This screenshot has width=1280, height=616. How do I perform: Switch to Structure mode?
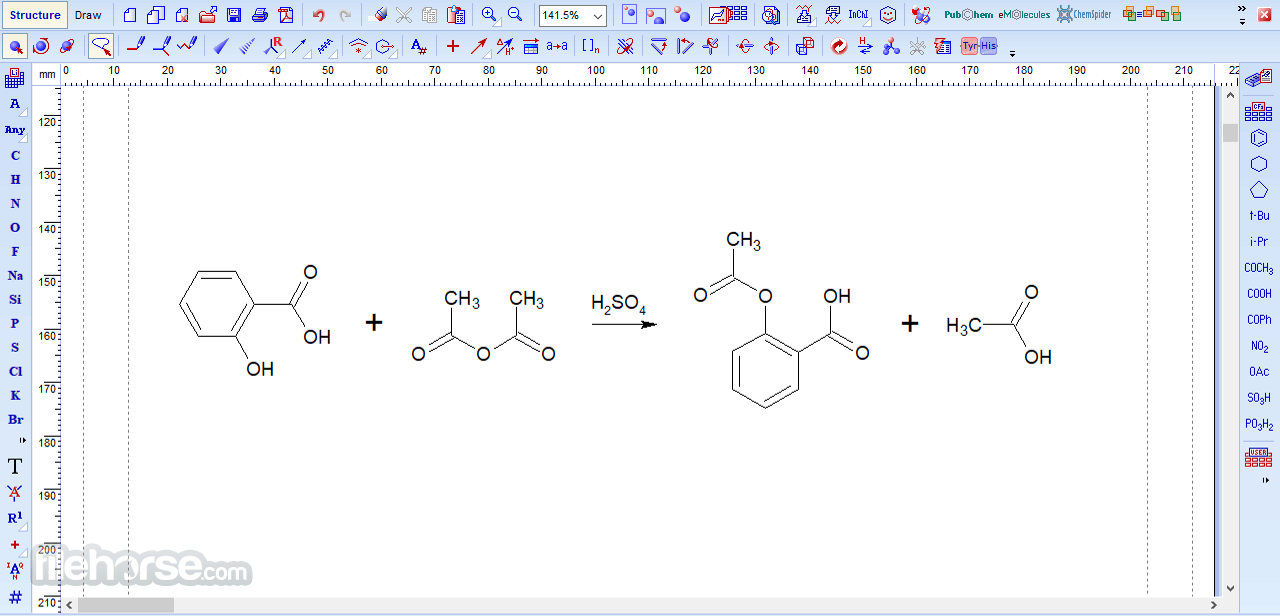(35, 15)
